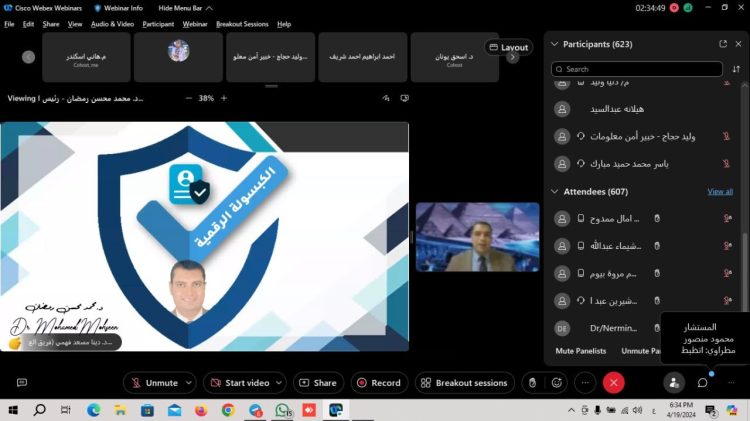Open the panel options ellipsis at bottom right
This screenshot has width=750, height=421.
731,383
